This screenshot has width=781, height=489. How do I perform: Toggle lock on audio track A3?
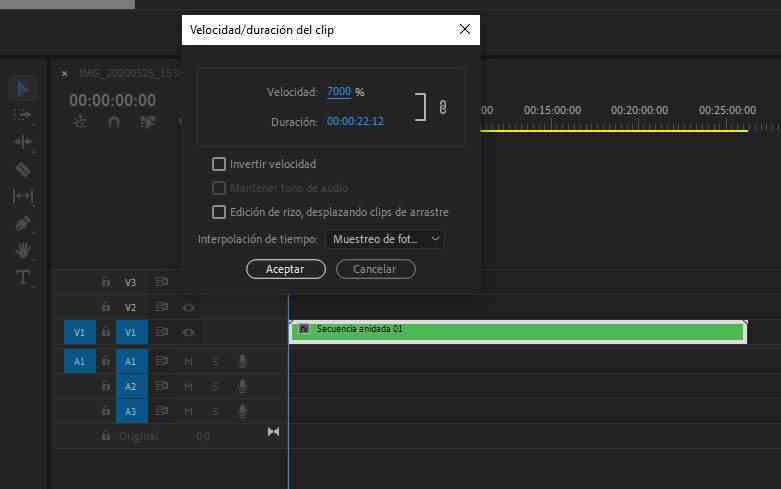[x=106, y=411]
